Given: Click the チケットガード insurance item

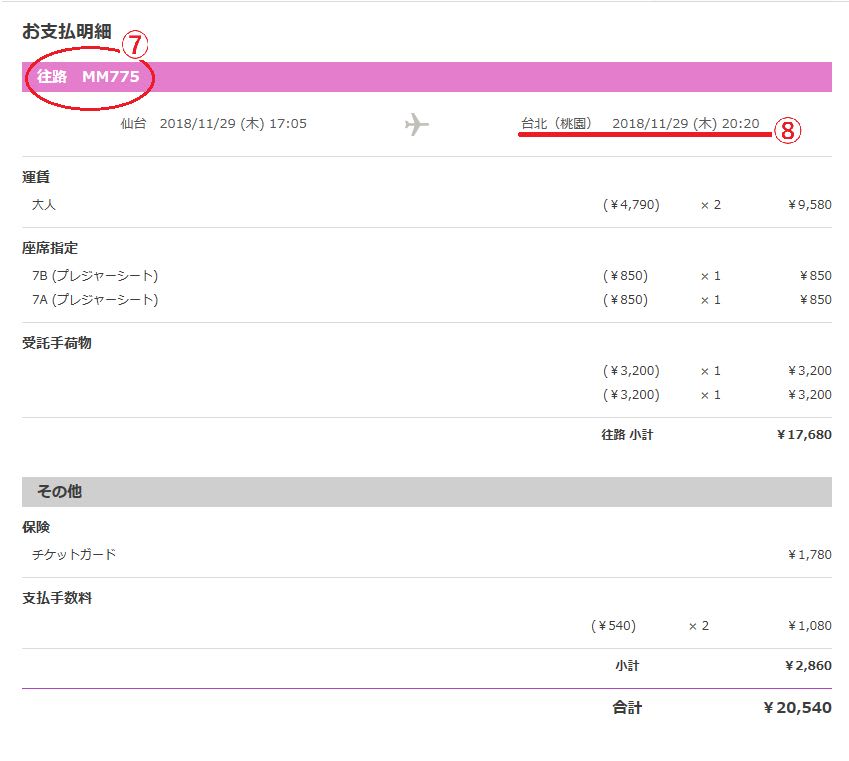Looking at the screenshot, I should pyautogui.click(x=74, y=555).
